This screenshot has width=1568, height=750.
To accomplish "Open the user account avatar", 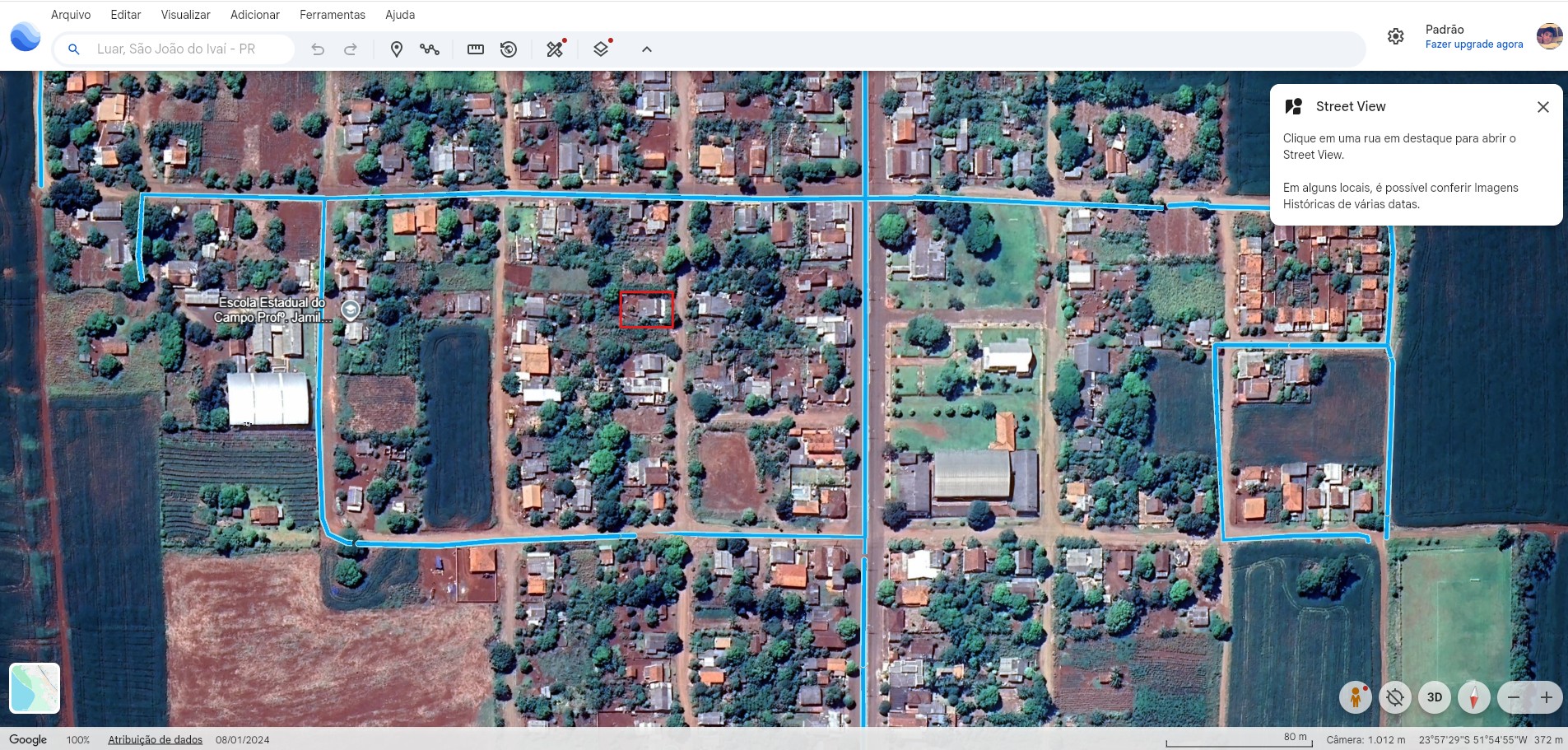I will pos(1549,36).
